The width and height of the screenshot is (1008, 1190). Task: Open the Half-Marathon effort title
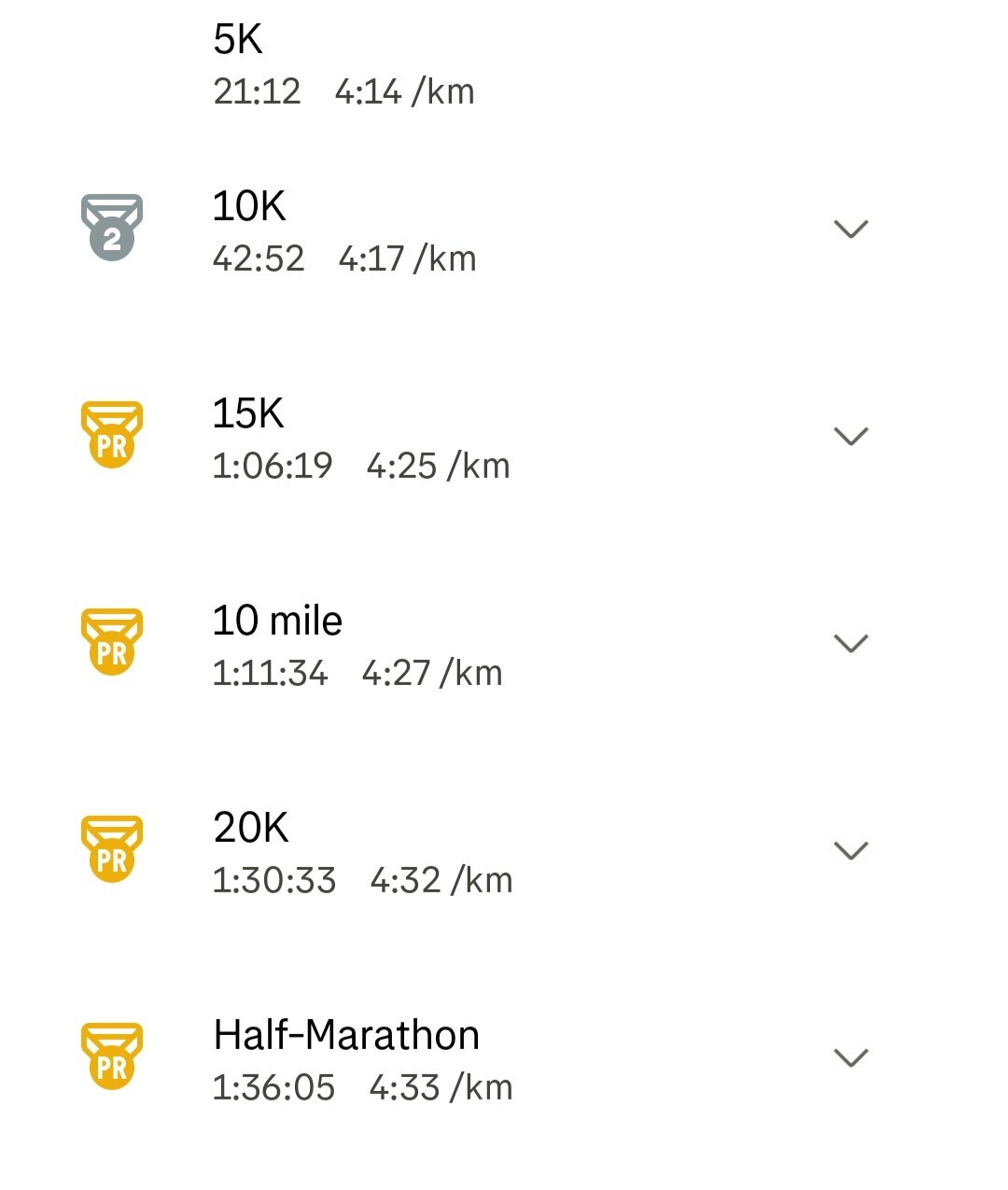click(x=346, y=1035)
